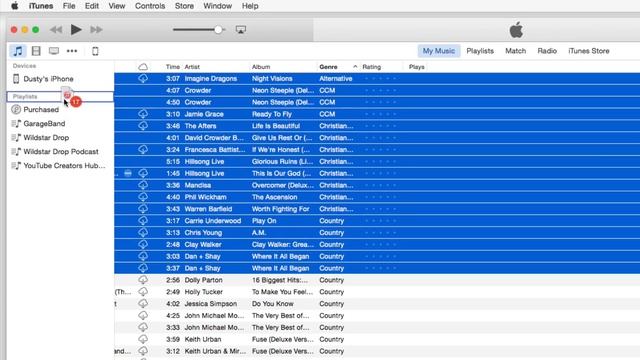Screen dimensions: 640x360
Task: Download Hillsong Live This Is Our God track
Action: pos(143,173)
